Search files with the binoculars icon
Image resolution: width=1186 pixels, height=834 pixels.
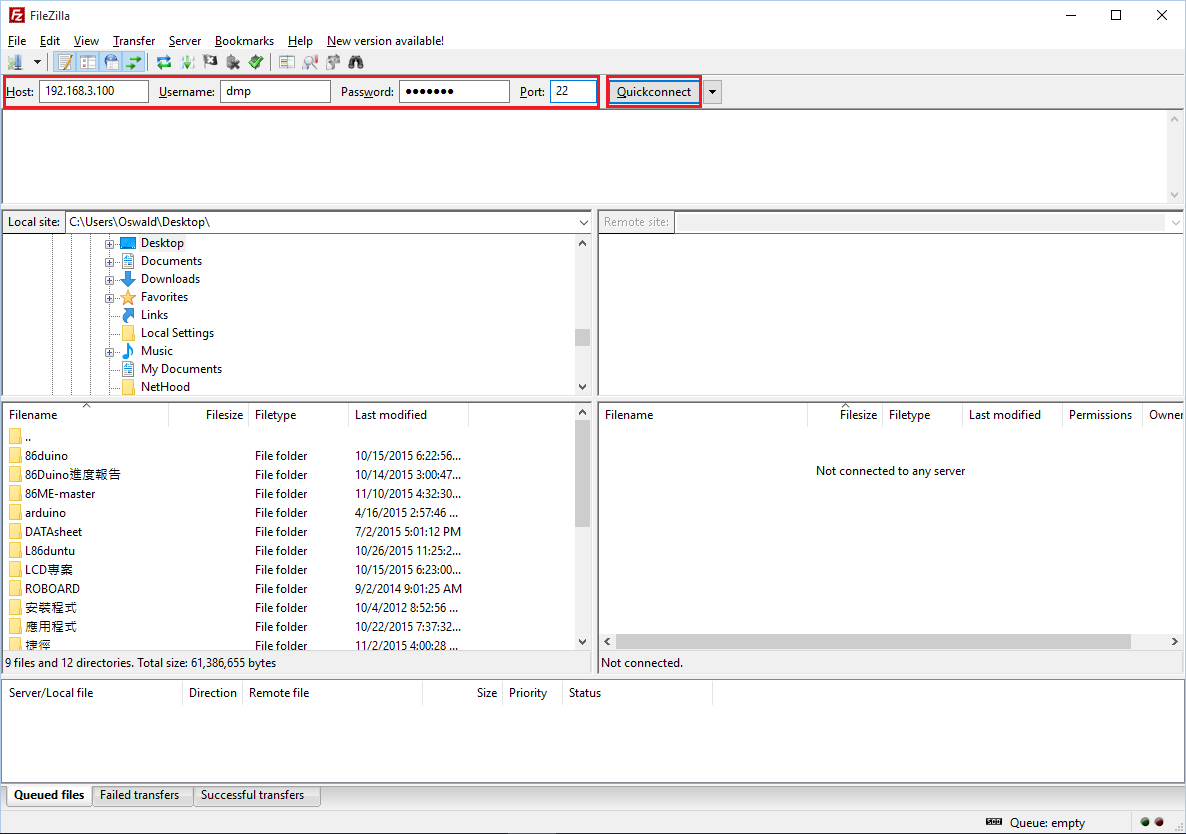[355, 62]
